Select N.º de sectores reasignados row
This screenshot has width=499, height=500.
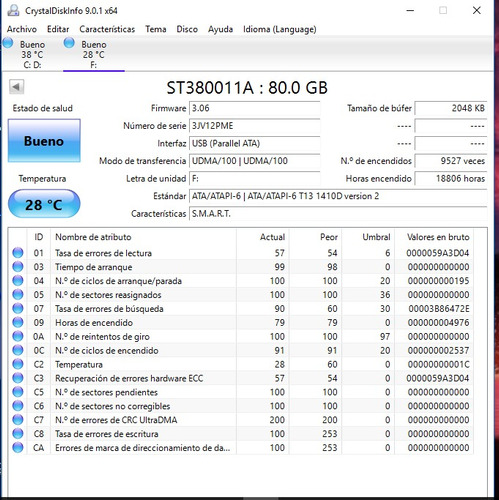coord(241,295)
